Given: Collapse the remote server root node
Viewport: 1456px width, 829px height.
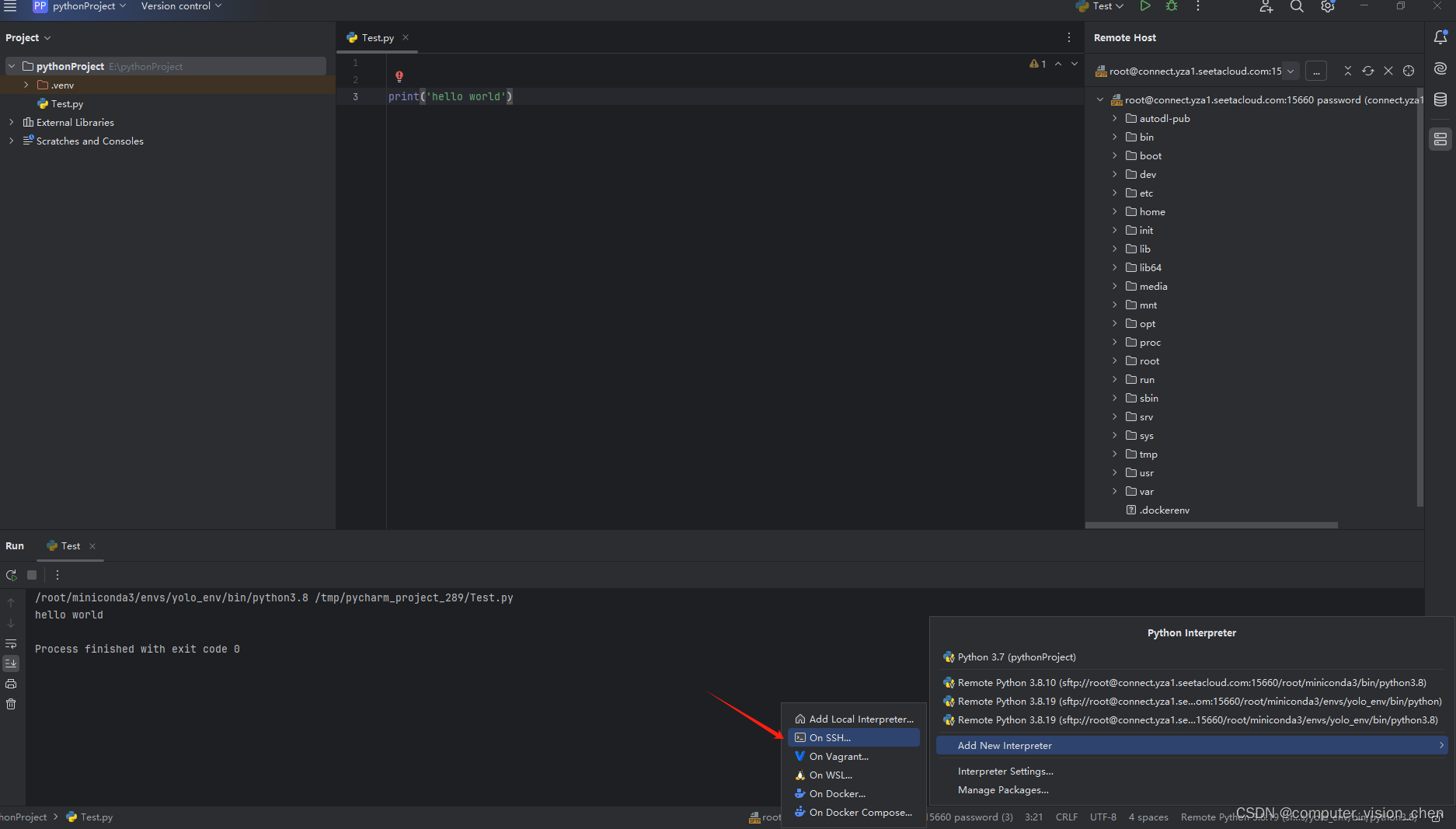Looking at the screenshot, I should [x=1100, y=99].
